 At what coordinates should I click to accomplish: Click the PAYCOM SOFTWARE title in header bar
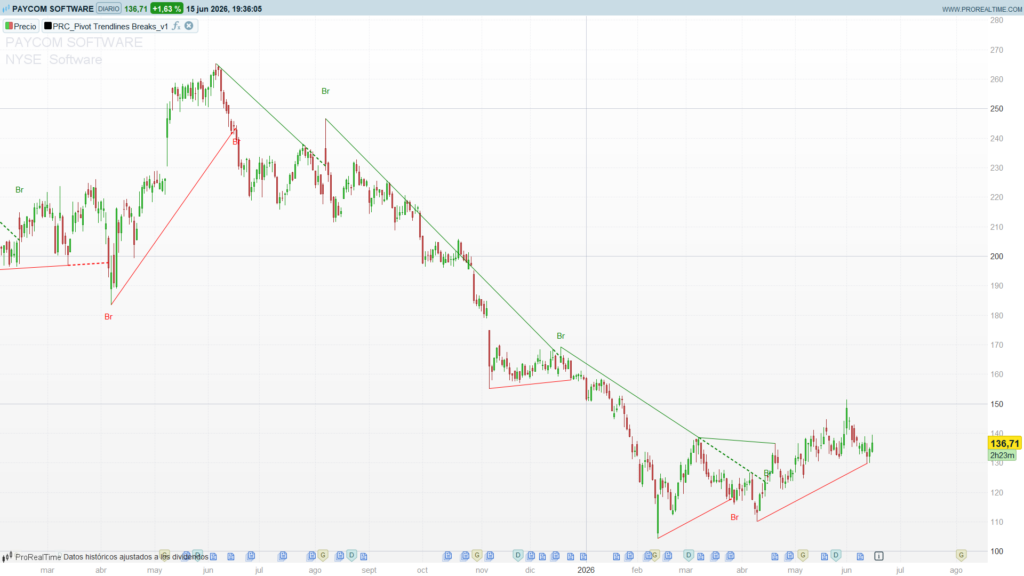(53, 9)
